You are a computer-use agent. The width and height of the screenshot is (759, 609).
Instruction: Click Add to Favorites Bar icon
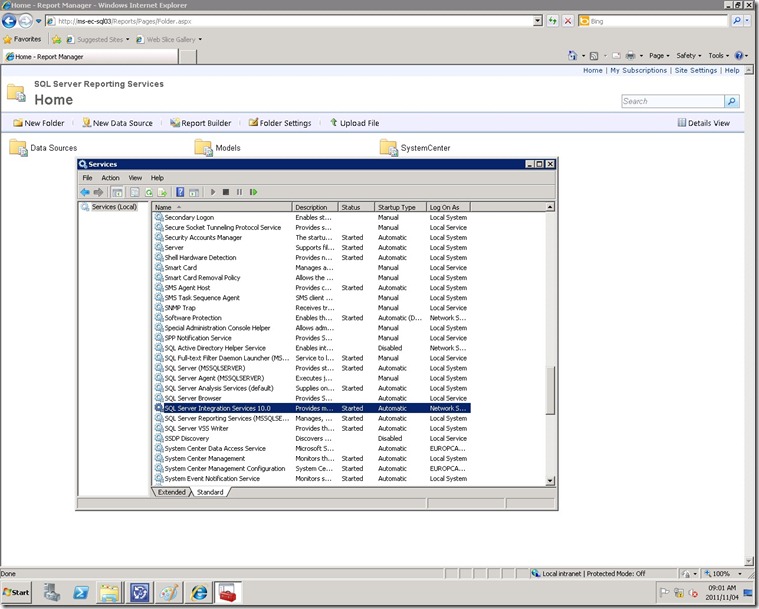pyautogui.click(x=57, y=40)
